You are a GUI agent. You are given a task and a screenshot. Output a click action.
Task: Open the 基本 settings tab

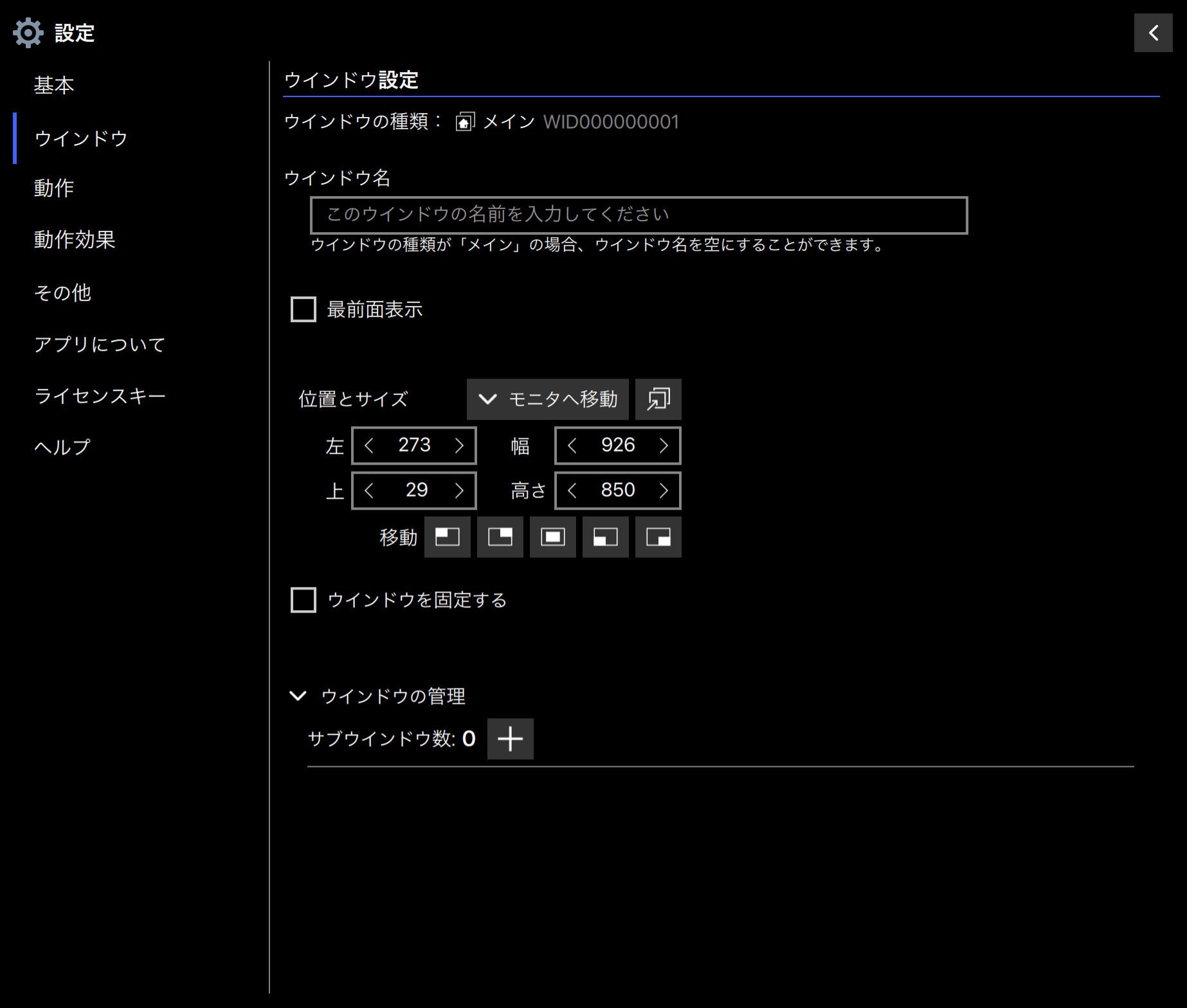[54, 85]
